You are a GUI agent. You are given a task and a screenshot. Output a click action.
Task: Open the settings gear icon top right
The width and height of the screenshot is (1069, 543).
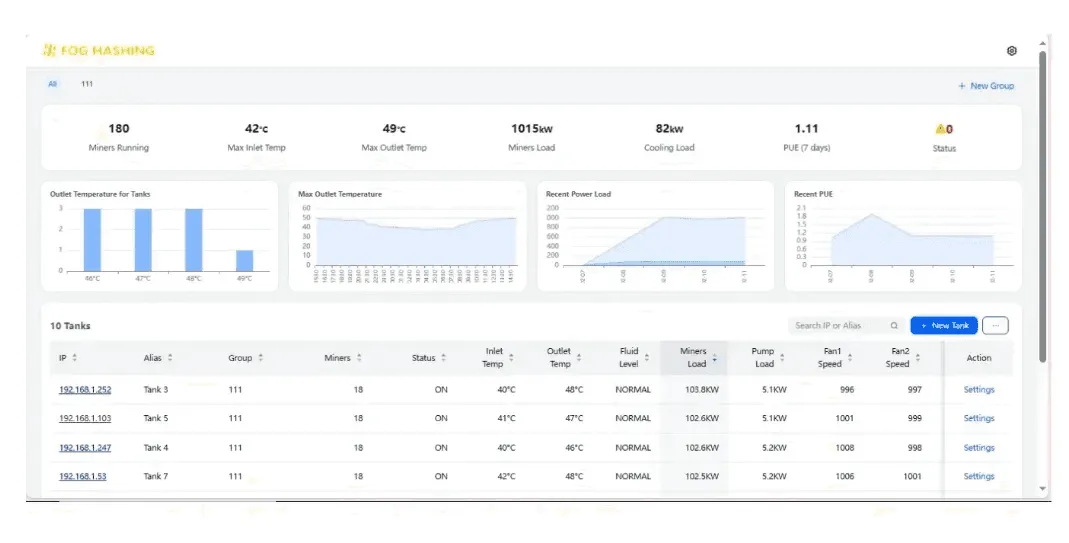1012,50
